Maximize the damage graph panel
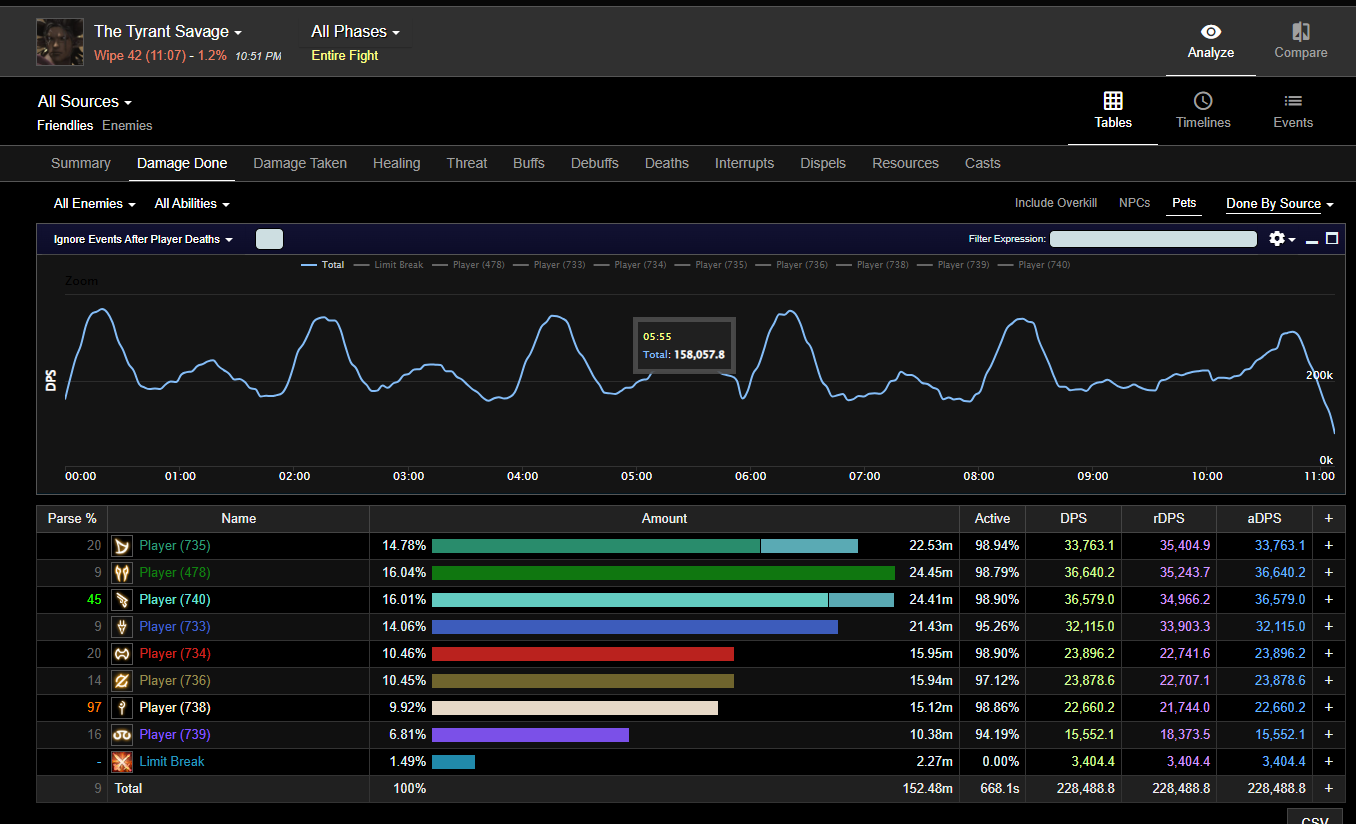Image resolution: width=1356 pixels, height=824 pixels. [x=1332, y=239]
